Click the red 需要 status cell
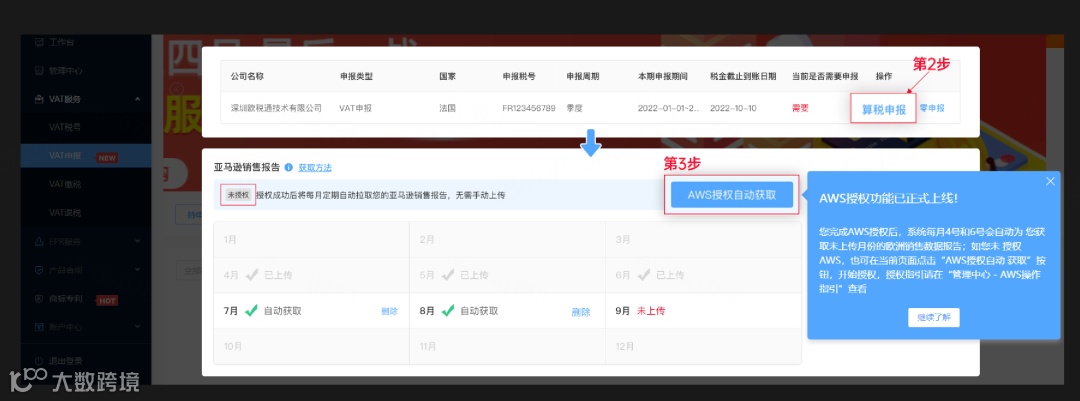Screen dimensions: 1080x401 tap(800, 108)
